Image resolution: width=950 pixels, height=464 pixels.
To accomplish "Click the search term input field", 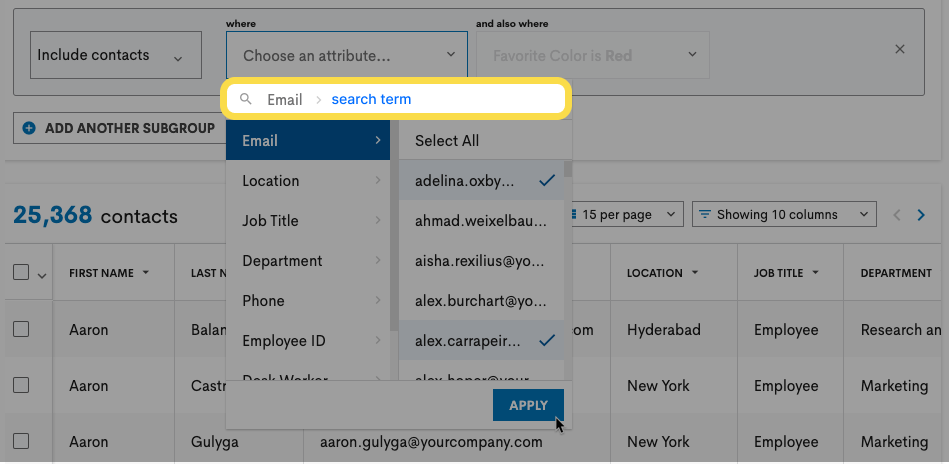I will 396,99.
